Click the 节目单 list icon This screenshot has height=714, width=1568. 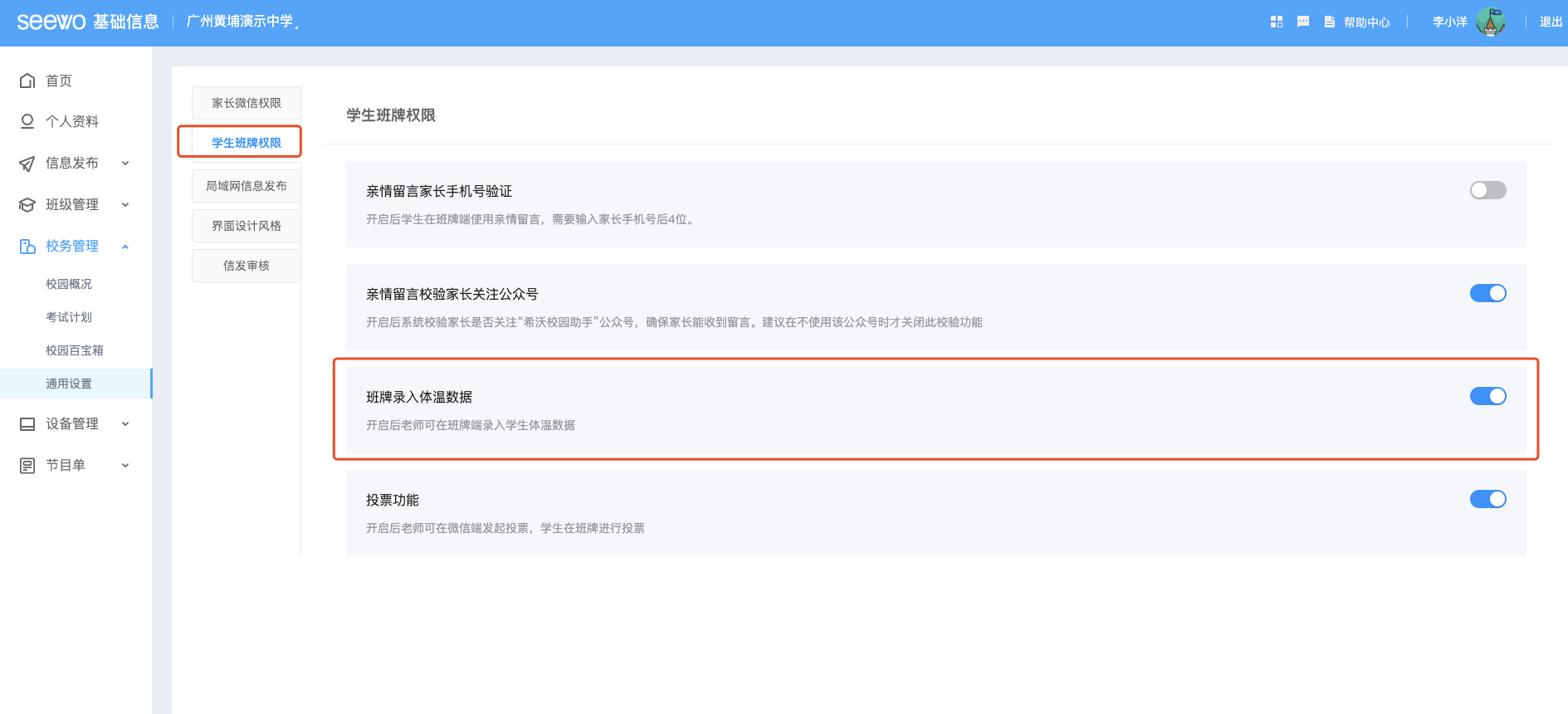tap(27, 466)
